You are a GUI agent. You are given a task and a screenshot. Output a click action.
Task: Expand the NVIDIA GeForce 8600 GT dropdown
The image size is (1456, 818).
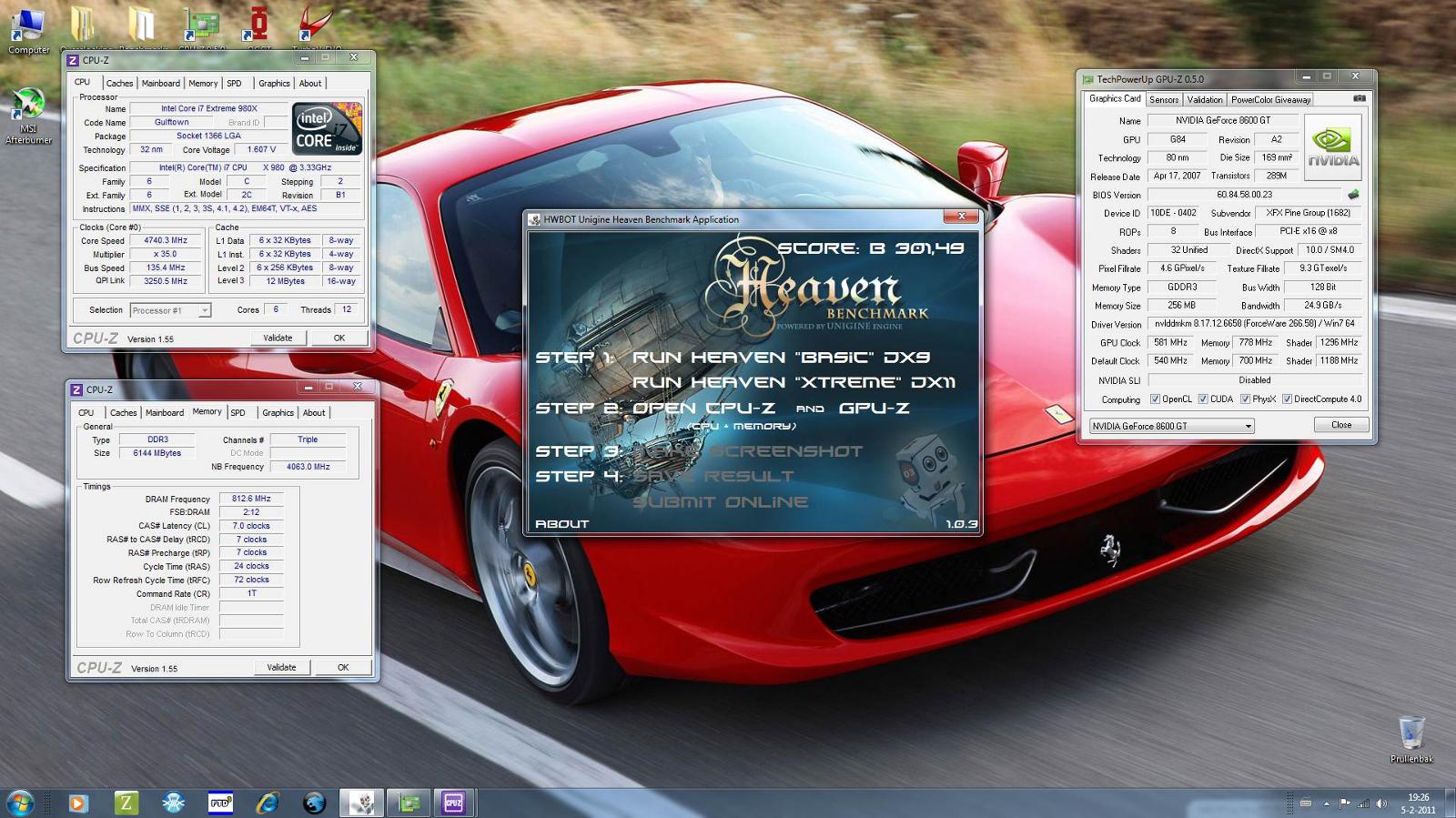pyautogui.click(x=1171, y=426)
